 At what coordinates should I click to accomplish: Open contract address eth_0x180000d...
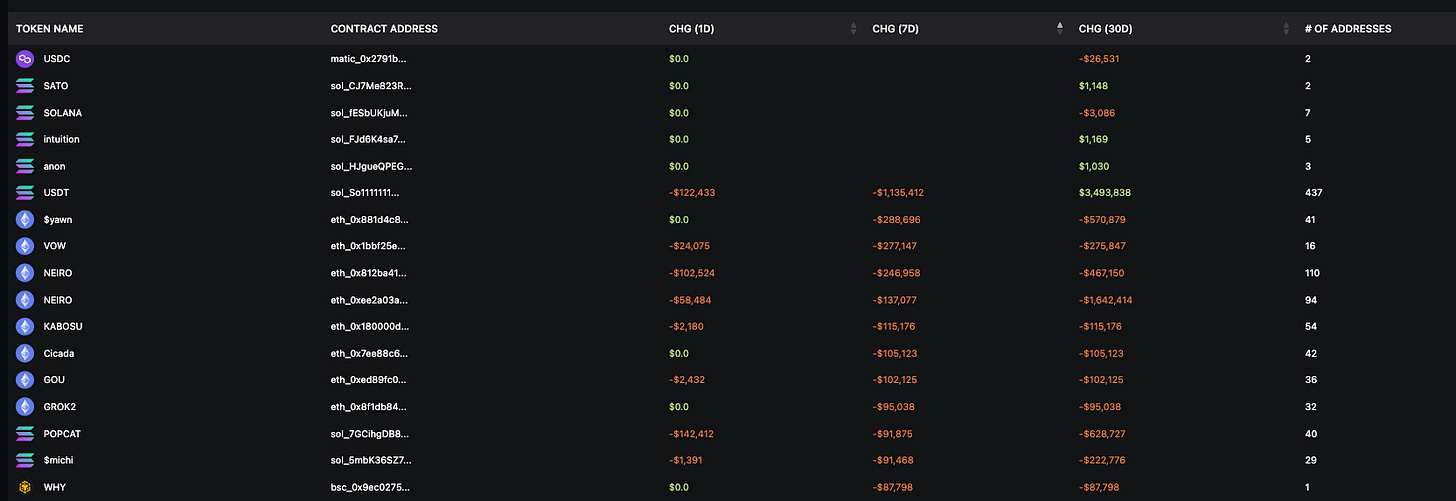[x=369, y=326]
